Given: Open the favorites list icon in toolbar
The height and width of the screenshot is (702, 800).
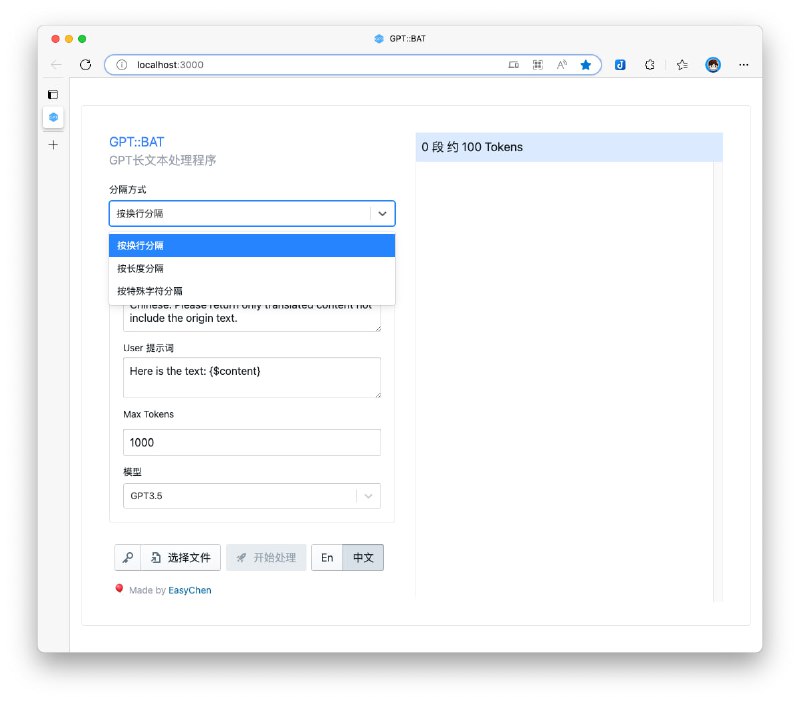Looking at the screenshot, I should coord(681,64).
